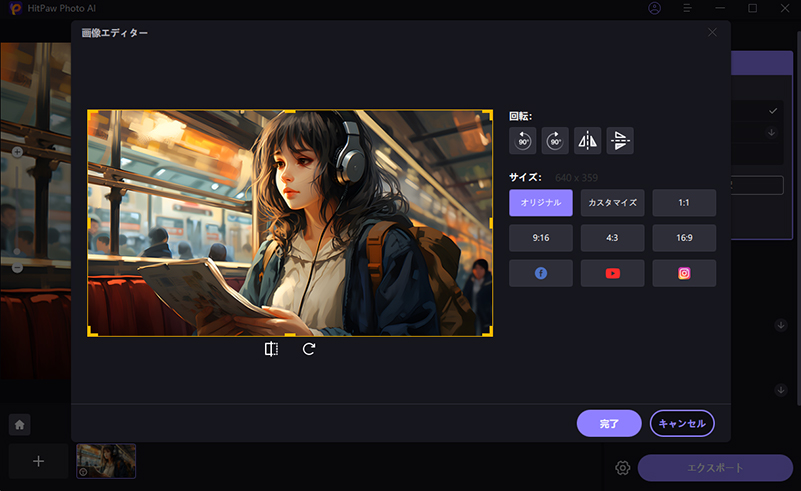
Task: Switch to 16:9 aspect ratio
Action: coord(684,238)
